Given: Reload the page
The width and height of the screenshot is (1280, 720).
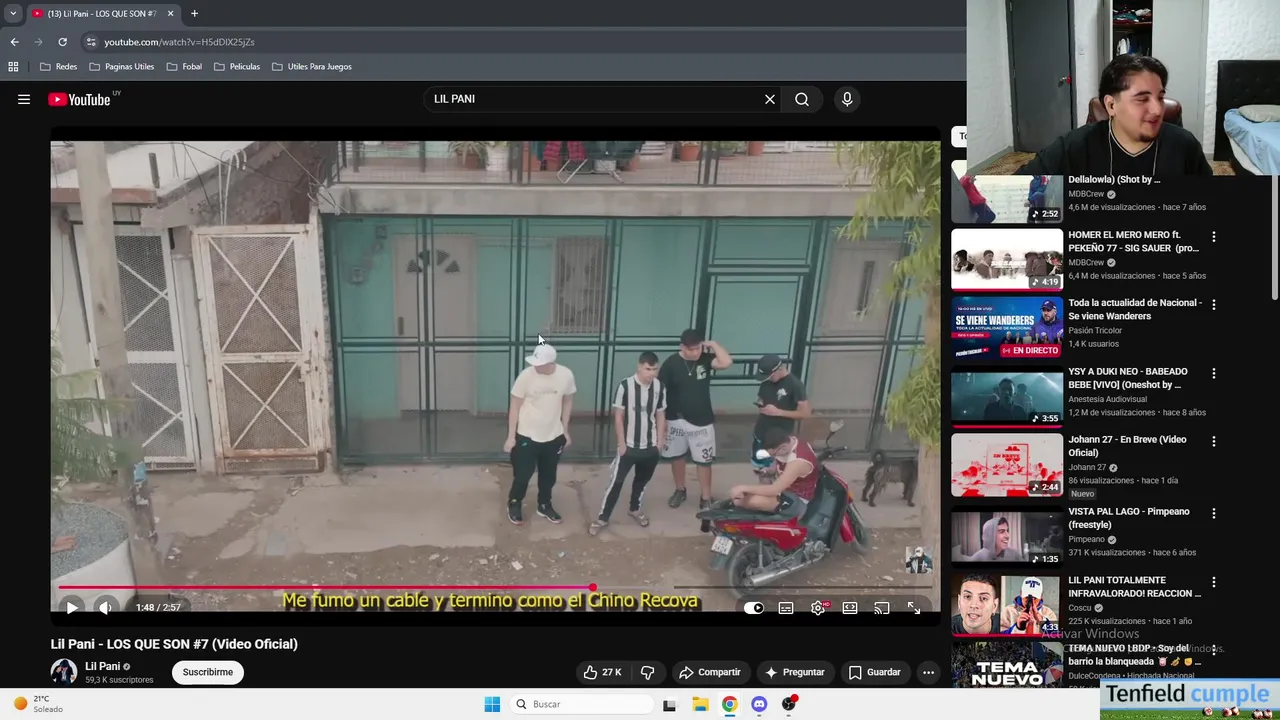Looking at the screenshot, I should 62,42.
